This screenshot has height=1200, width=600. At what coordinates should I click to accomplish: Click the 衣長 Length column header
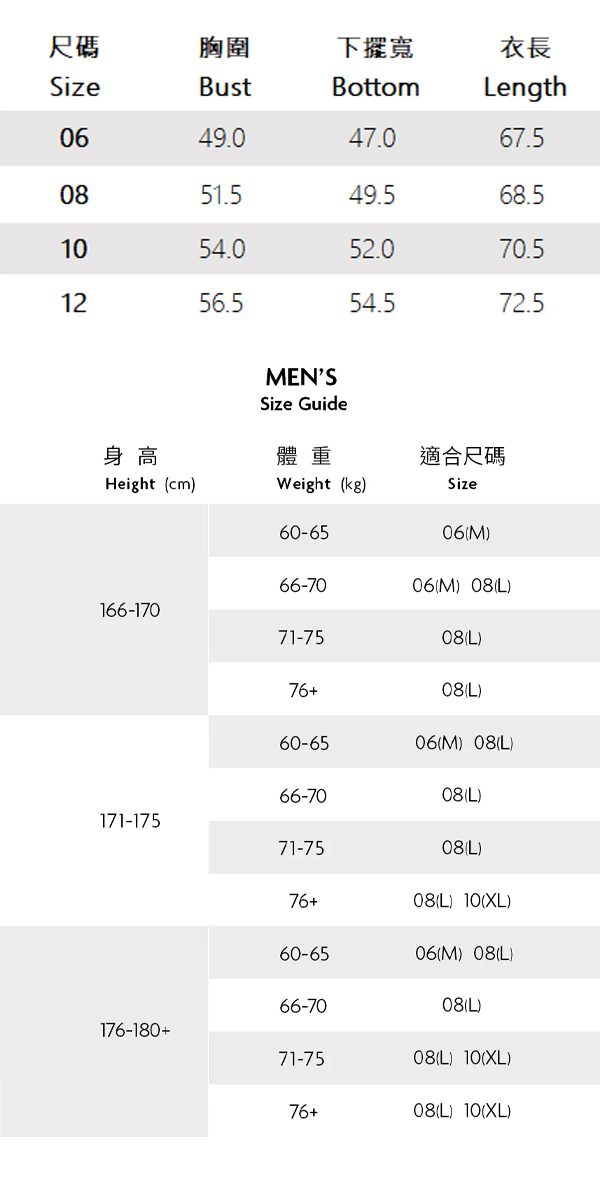524,67
